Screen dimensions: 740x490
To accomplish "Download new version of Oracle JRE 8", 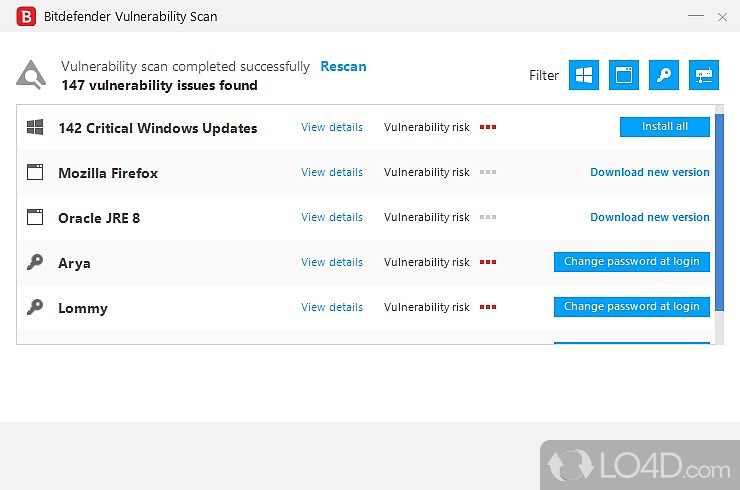I will click(x=650, y=217).
